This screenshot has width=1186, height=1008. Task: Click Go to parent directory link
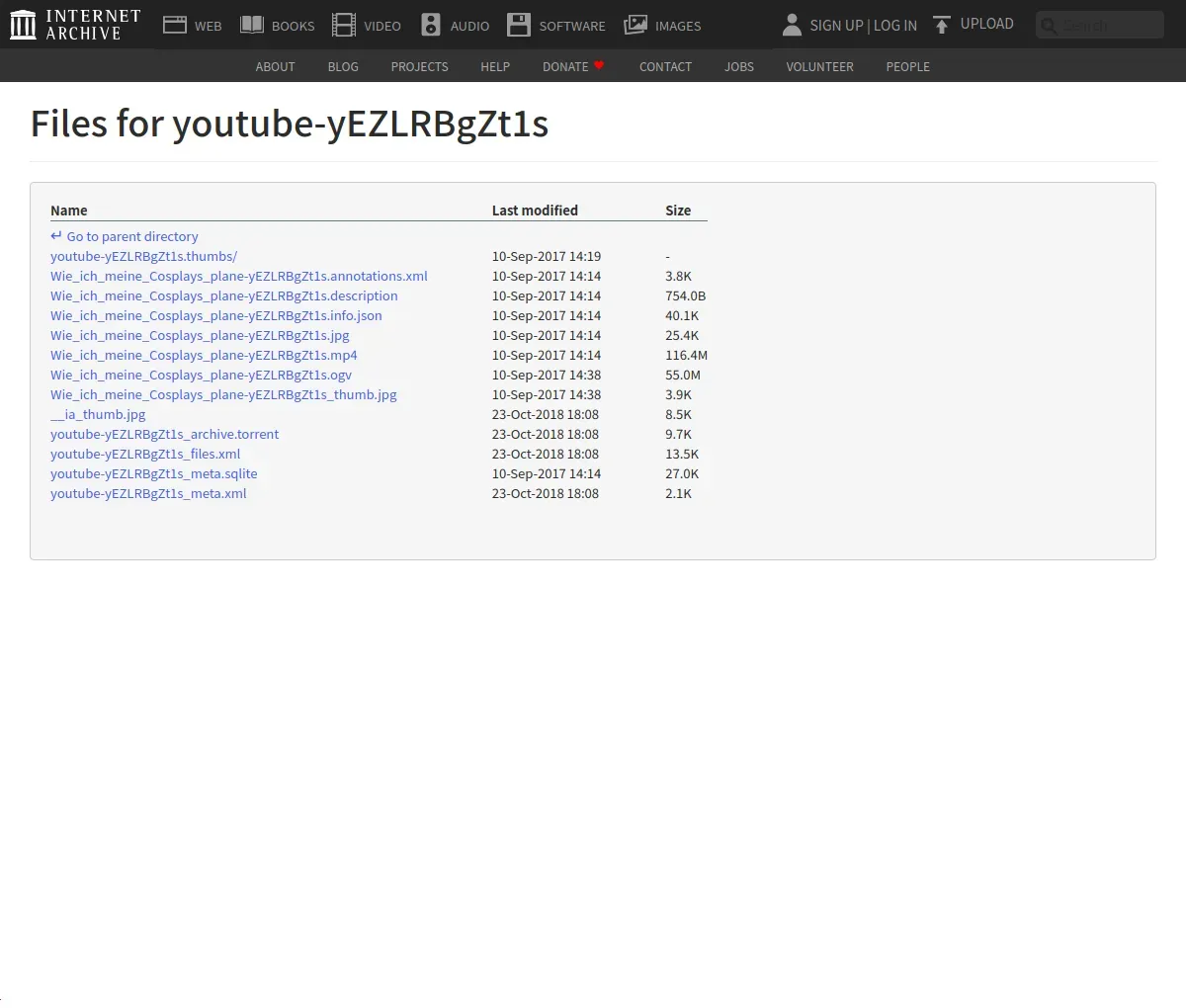click(x=132, y=236)
